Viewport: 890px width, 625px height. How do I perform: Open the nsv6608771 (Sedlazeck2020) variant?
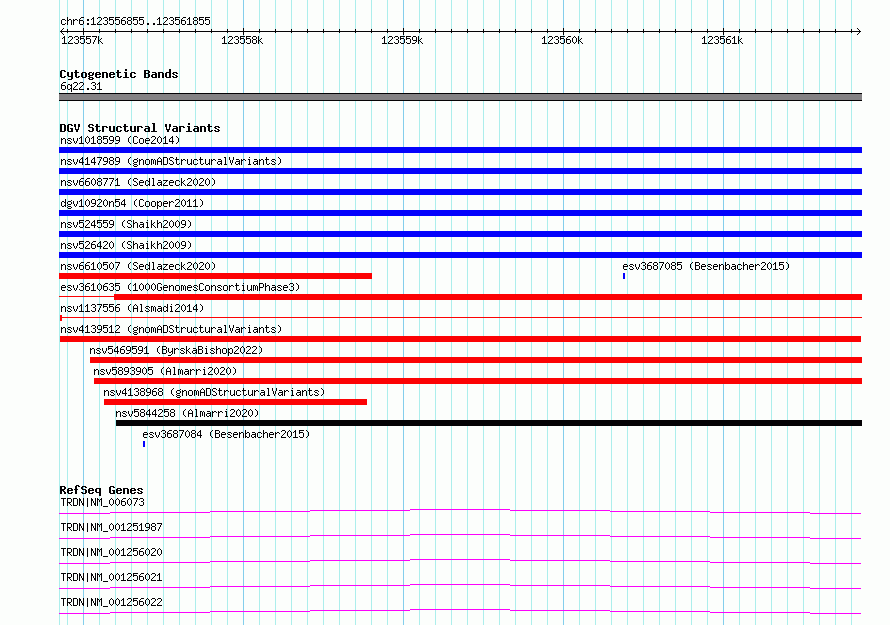tap(138, 182)
